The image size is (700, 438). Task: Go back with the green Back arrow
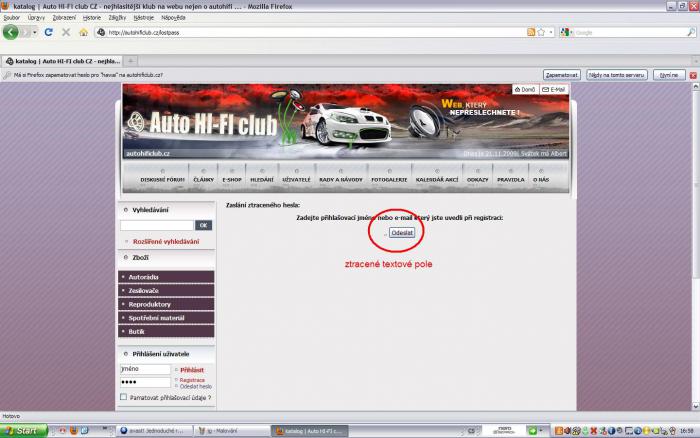pos(11,32)
